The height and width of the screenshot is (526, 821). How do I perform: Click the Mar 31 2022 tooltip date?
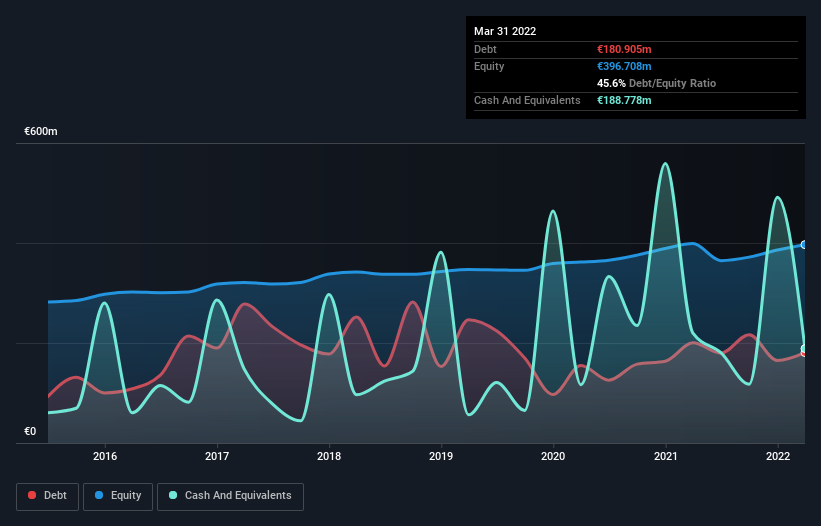coord(505,31)
